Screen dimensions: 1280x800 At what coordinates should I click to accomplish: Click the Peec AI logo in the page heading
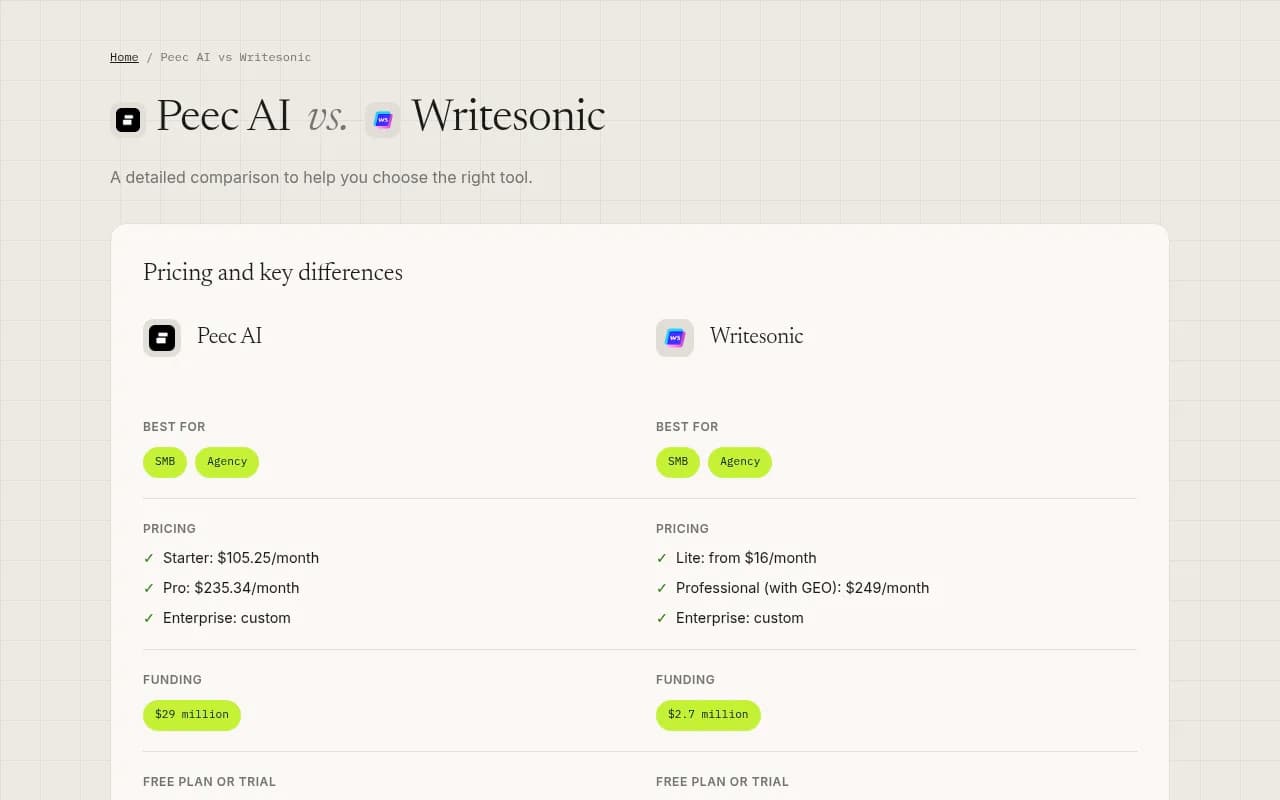(x=128, y=118)
